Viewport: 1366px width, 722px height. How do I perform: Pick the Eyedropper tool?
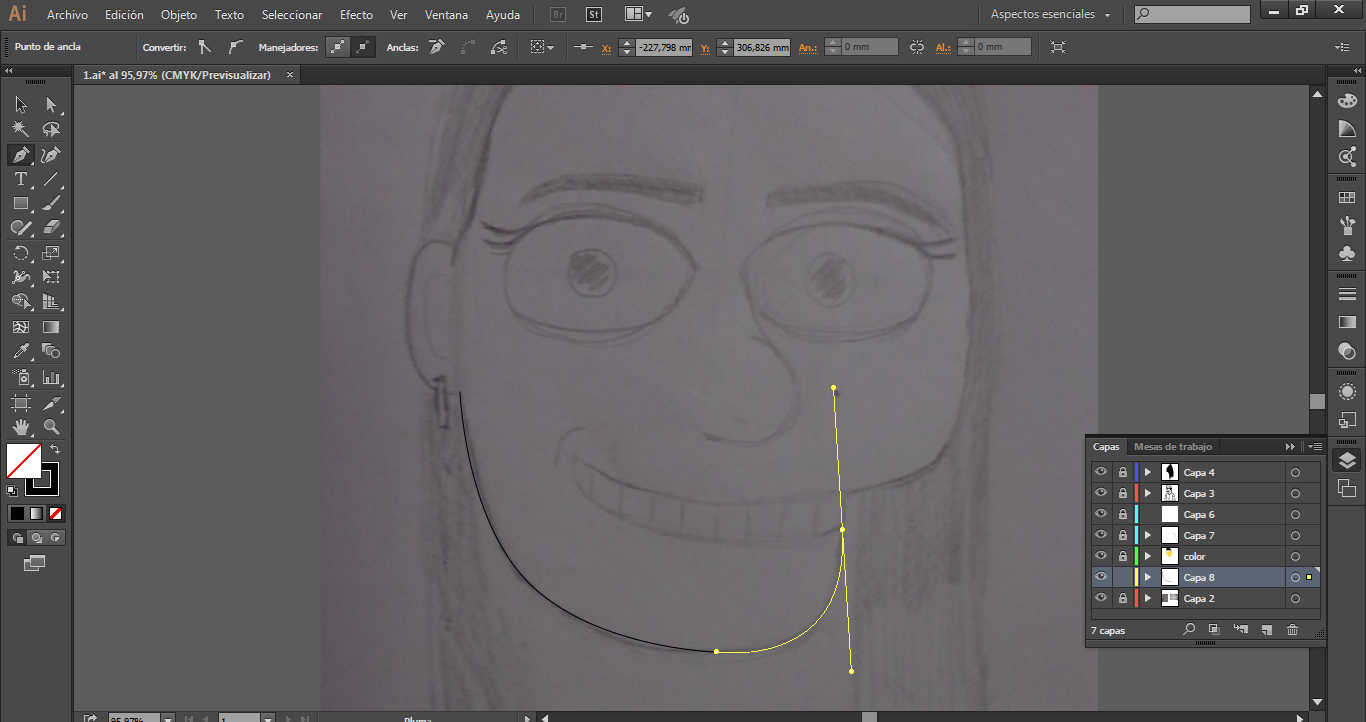pos(20,351)
